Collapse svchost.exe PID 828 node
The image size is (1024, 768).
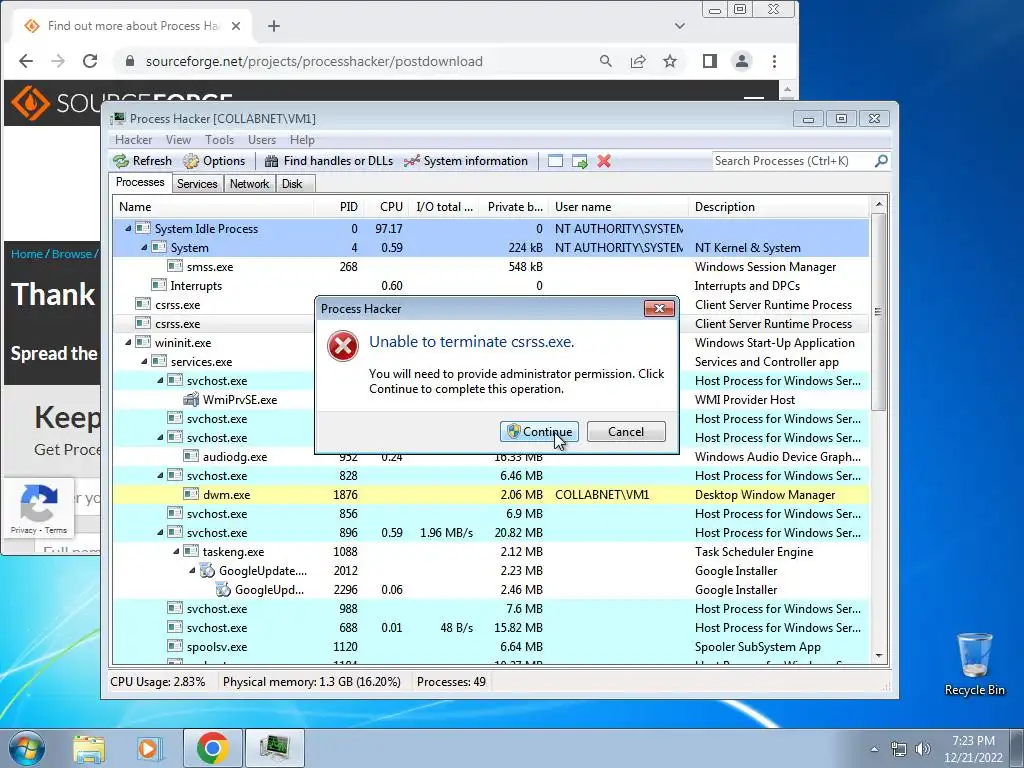(x=161, y=475)
